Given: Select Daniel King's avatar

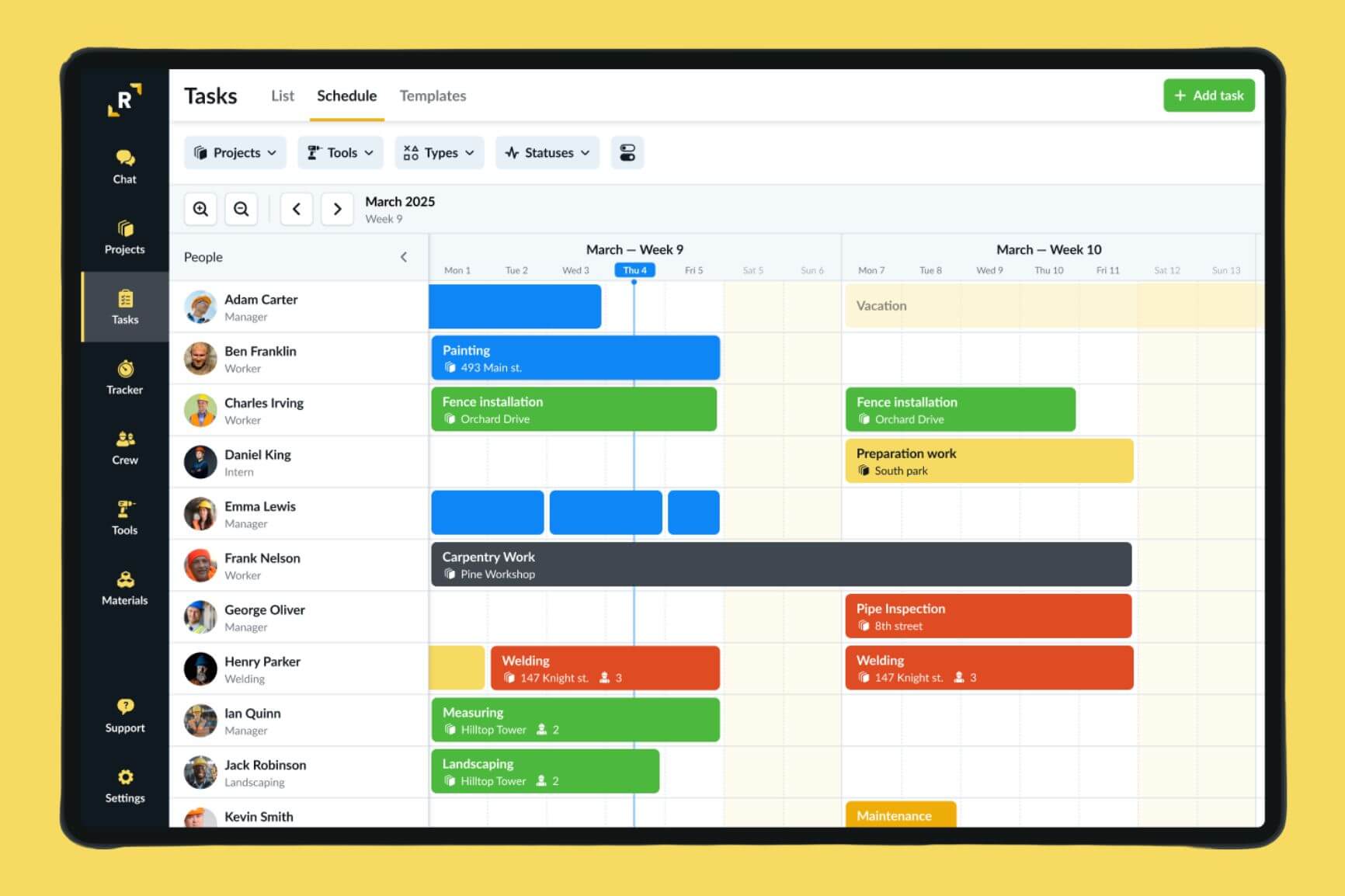Looking at the screenshot, I should click(200, 462).
